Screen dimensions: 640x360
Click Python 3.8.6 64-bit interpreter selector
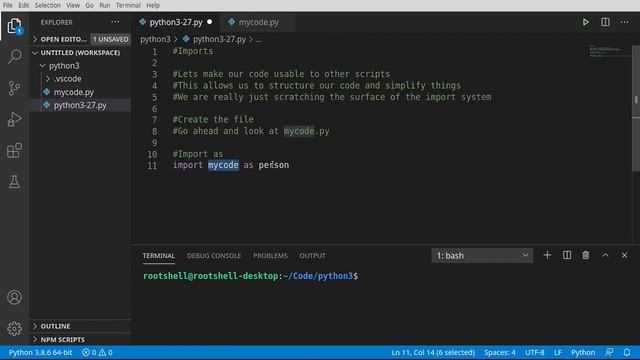point(40,352)
